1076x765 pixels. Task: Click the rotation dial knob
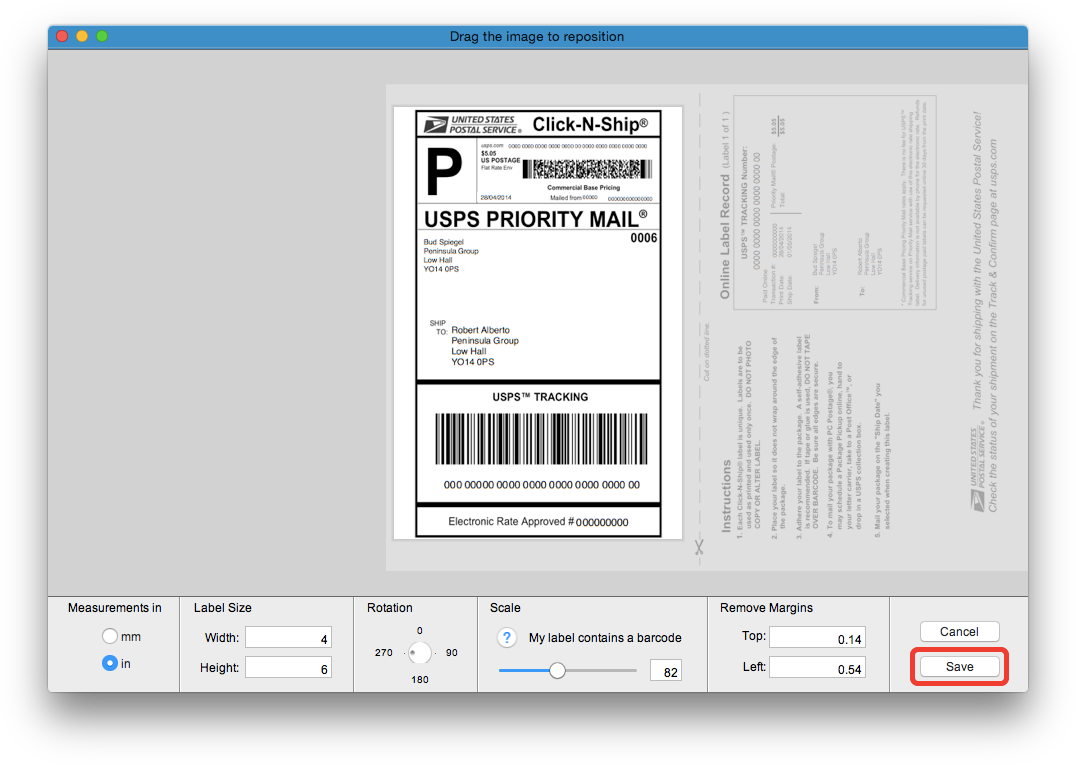419,652
